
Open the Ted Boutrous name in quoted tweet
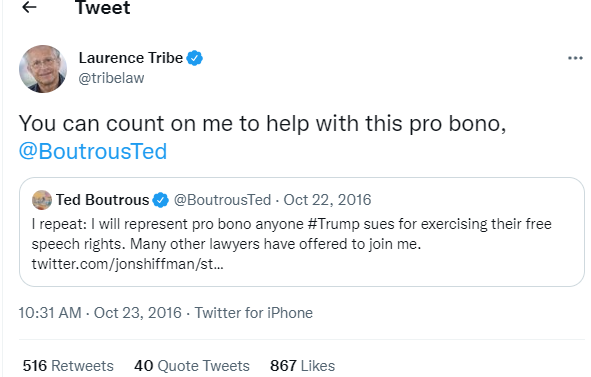(x=103, y=200)
